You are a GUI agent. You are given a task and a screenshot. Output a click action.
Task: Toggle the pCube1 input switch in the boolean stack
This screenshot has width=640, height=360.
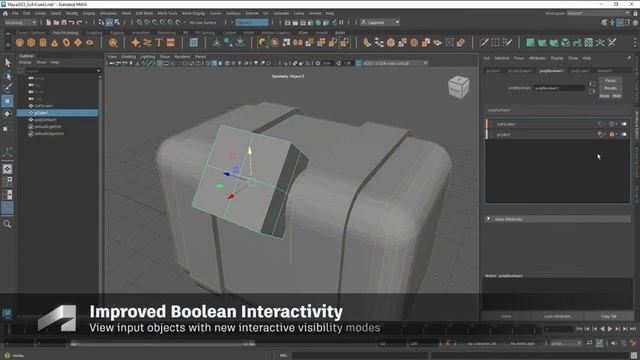624,134
